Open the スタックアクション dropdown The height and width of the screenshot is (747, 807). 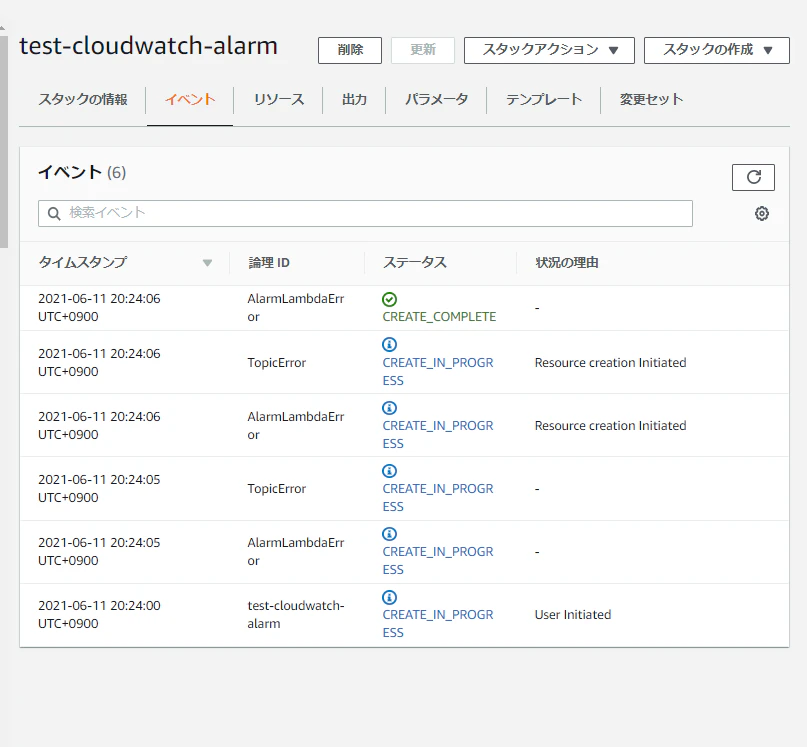[549, 50]
